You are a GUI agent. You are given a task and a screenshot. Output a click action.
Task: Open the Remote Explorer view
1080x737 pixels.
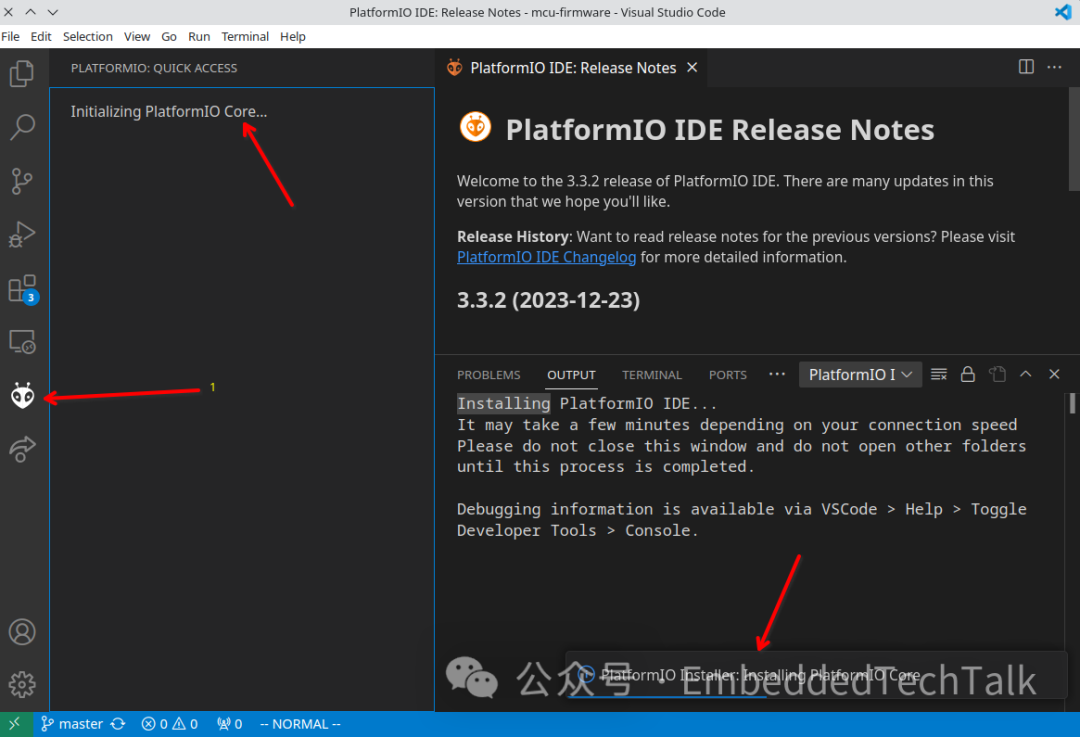point(23,341)
